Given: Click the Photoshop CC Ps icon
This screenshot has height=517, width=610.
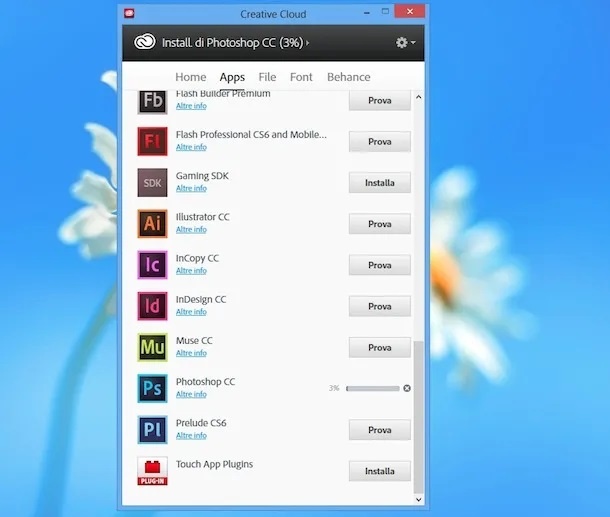Looking at the screenshot, I should pyautogui.click(x=152, y=388).
